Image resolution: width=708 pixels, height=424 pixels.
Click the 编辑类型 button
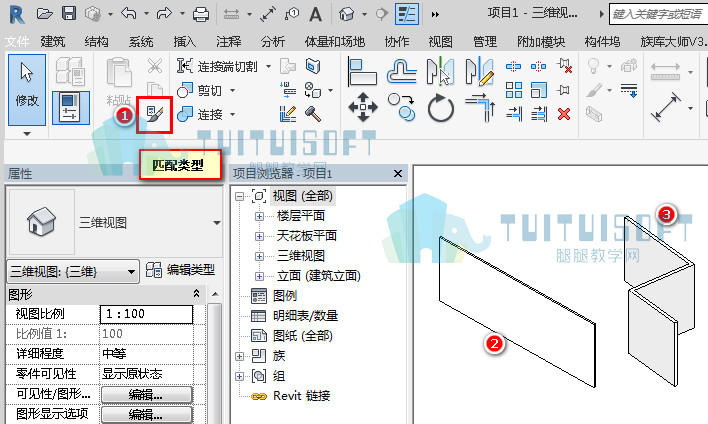click(180, 270)
